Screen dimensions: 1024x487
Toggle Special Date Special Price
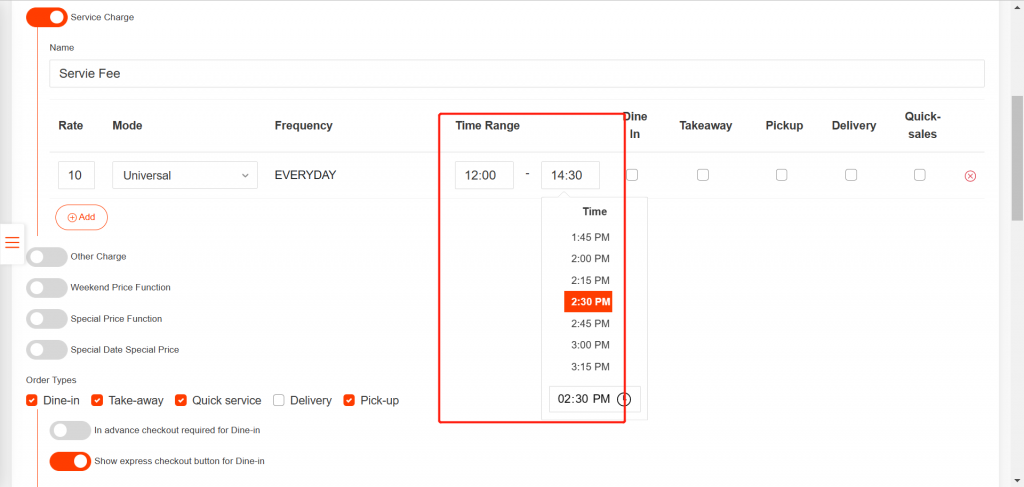(x=46, y=350)
